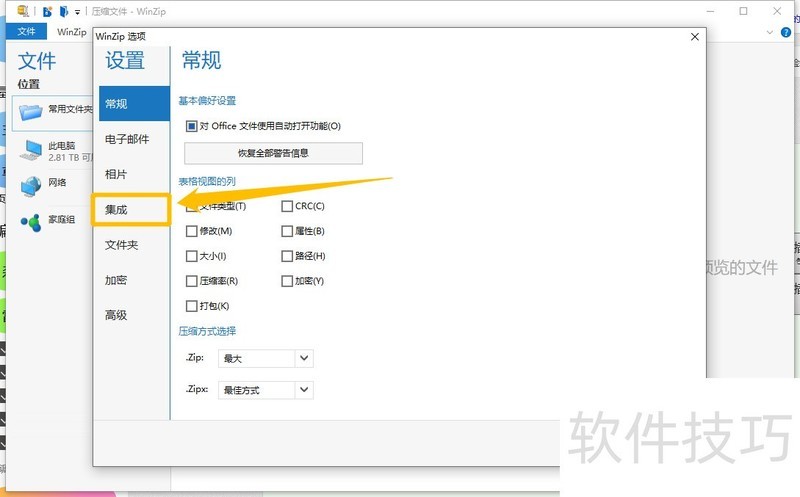Image resolution: width=800 pixels, height=497 pixels.
Task: Enable the 打包(K) column checkbox
Action: (x=191, y=306)
